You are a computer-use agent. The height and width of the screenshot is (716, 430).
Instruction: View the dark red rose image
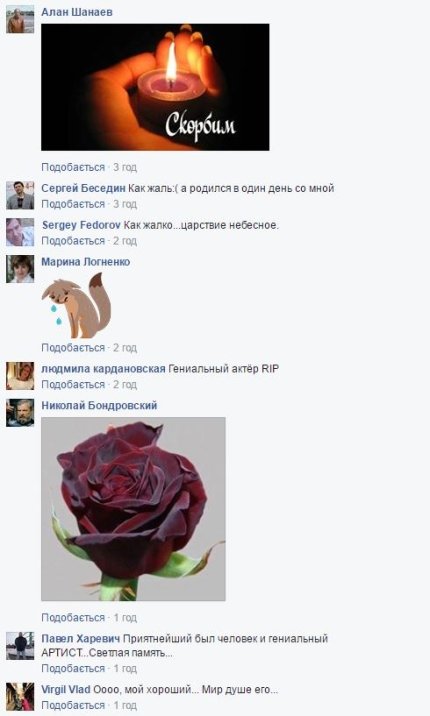133,509
